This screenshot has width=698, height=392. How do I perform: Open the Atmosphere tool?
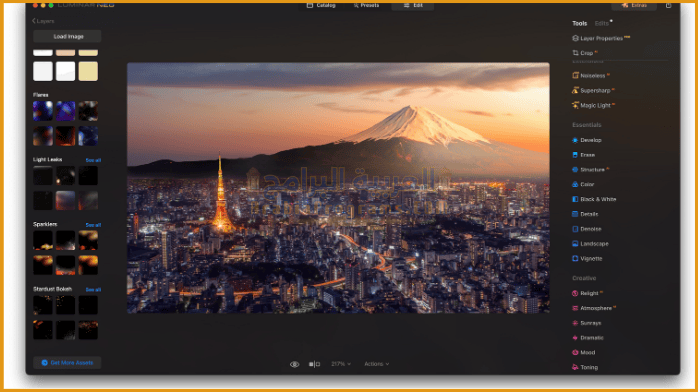(594, 308)
